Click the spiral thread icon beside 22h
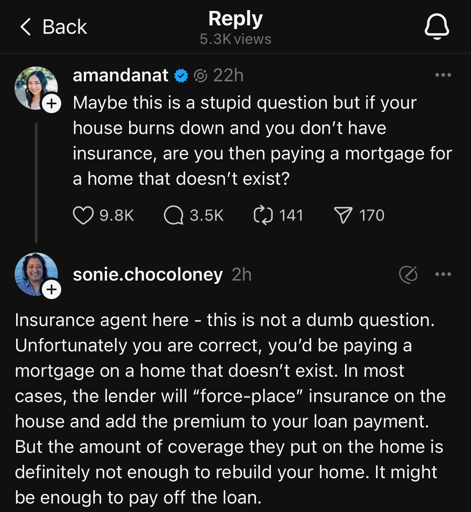The height and width of the screenshot is (512, 471). coord(201,76)
